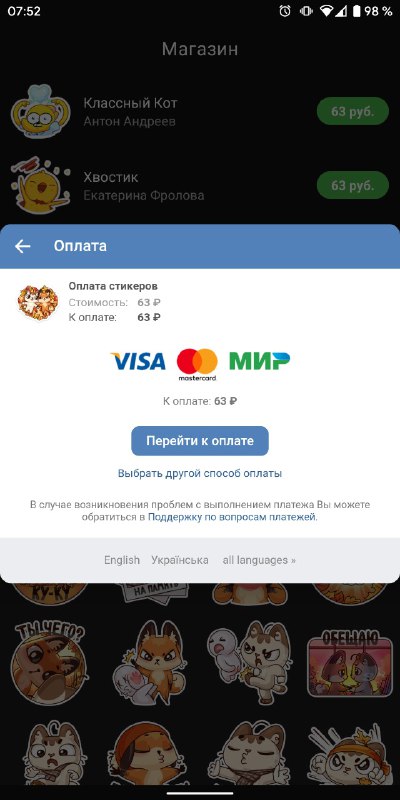Buy Хвостик for 63 руб.
Image resolution: width=400 pixels, height=800 pixels.
[353, 185]
